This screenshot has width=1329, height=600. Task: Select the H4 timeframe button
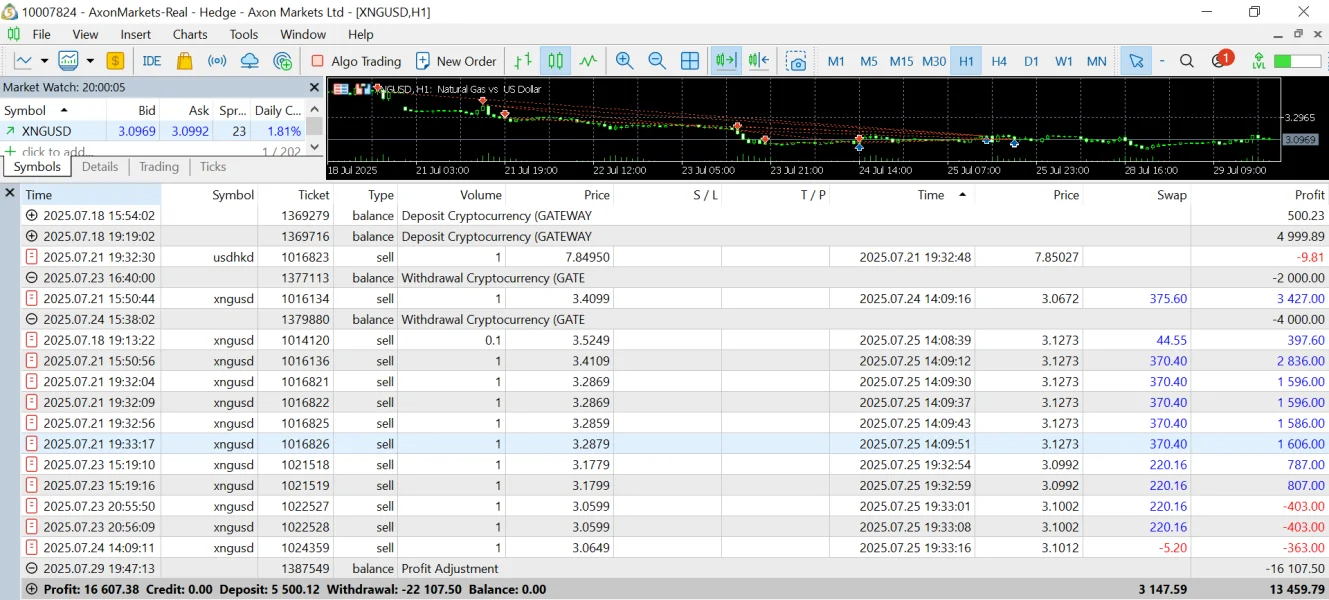coord(999,61)
